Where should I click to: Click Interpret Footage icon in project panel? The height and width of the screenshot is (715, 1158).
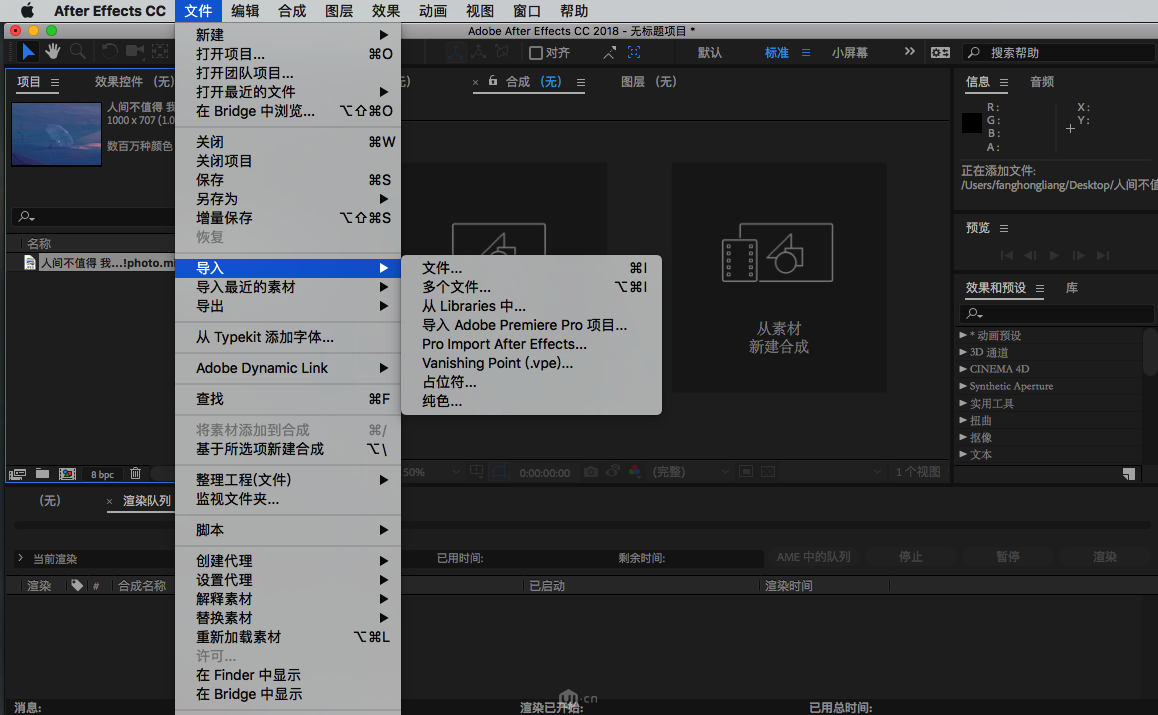click(18, 473)
